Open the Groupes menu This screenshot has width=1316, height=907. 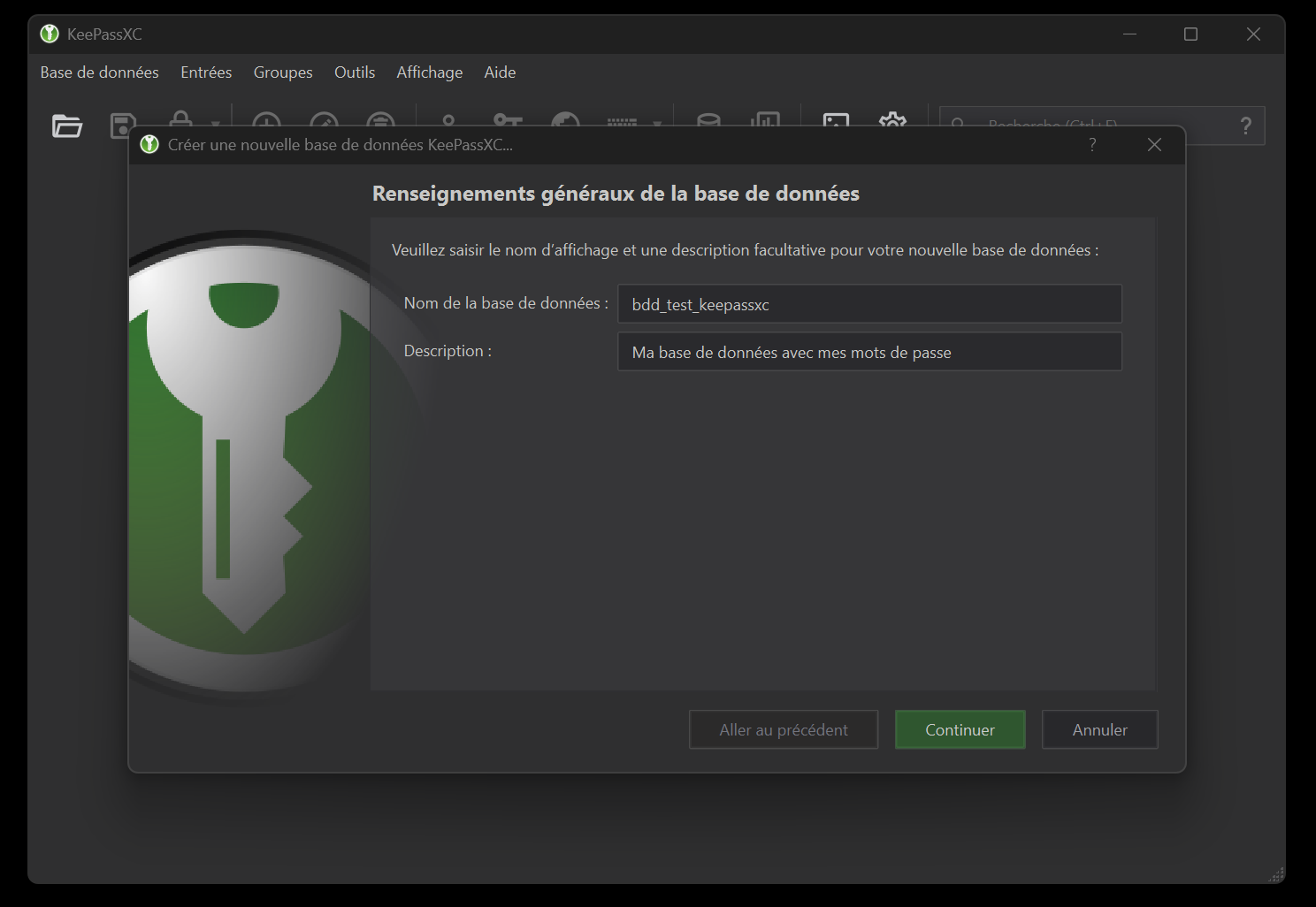click(x=283, y=72)
